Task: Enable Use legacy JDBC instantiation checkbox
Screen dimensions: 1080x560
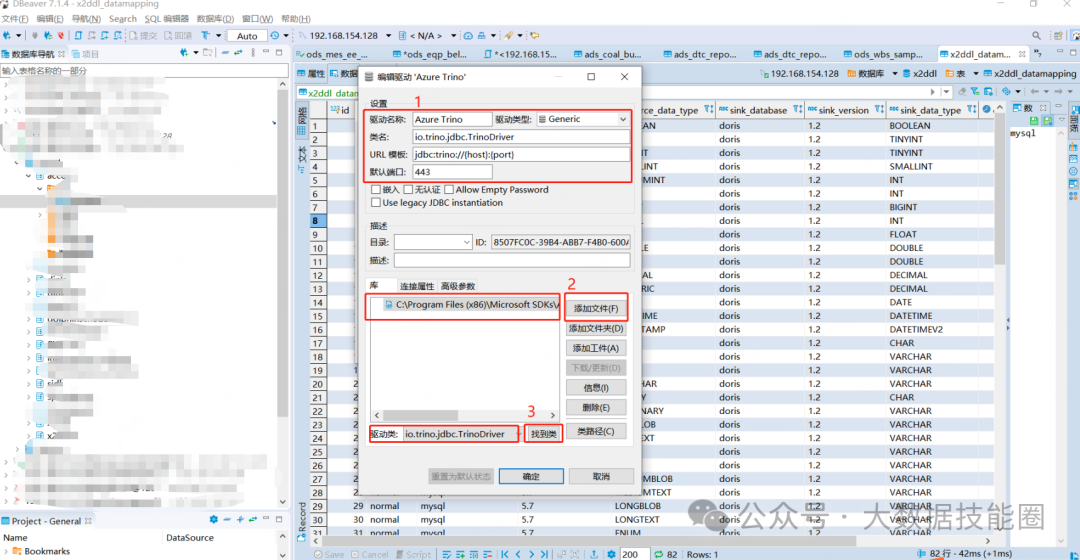Action: pyautogui.click(x=375, y=203)
